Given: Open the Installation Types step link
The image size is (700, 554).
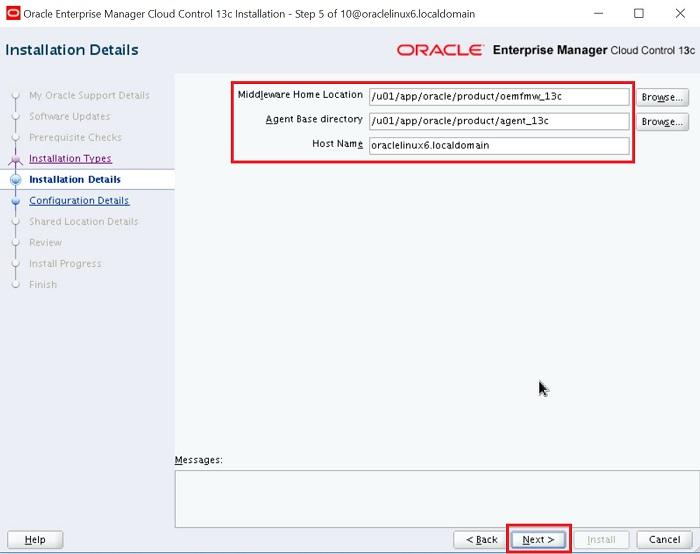Looking at the screenshot, I should (71, 158).
